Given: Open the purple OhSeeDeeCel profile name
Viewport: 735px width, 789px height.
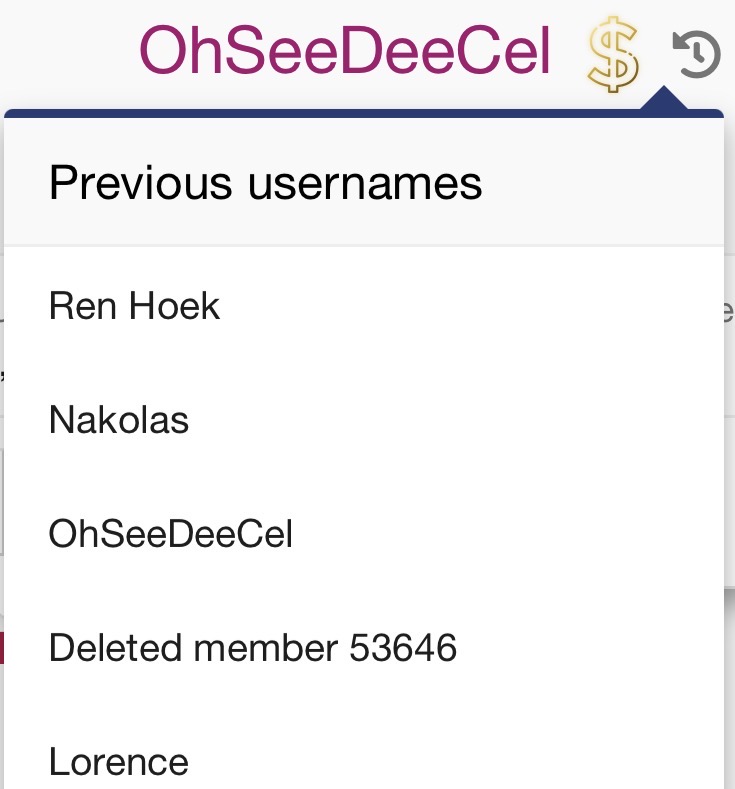Looking at the screenshot, I should 345,50.
